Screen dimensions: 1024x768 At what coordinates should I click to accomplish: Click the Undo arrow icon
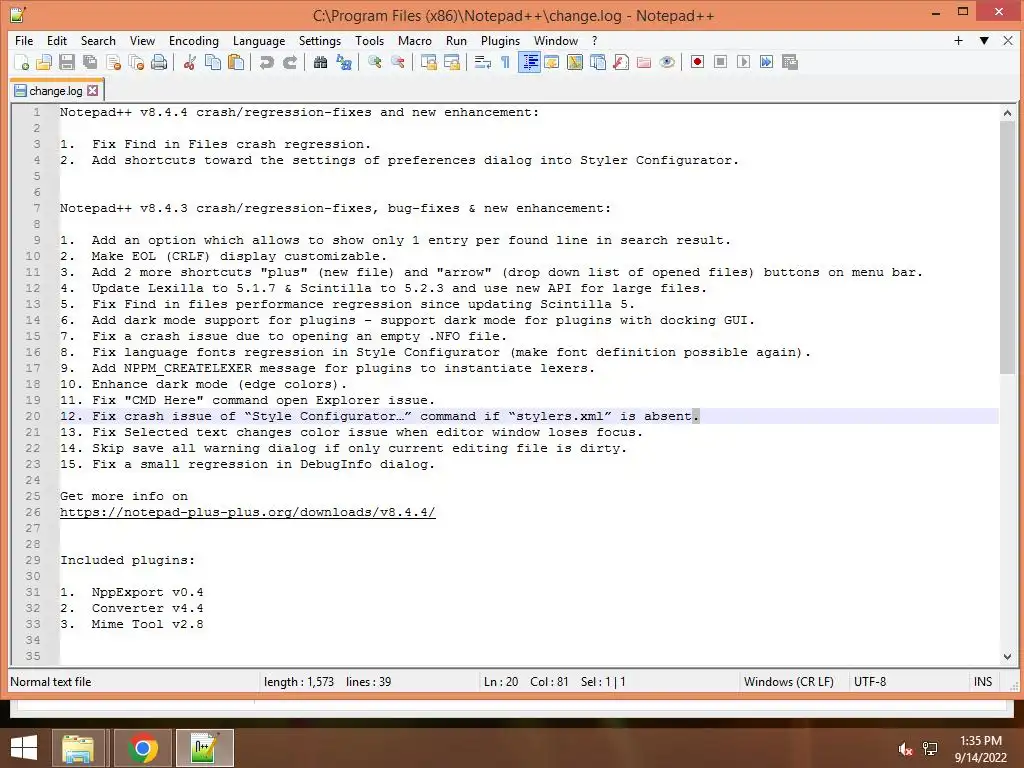[266, 62]
